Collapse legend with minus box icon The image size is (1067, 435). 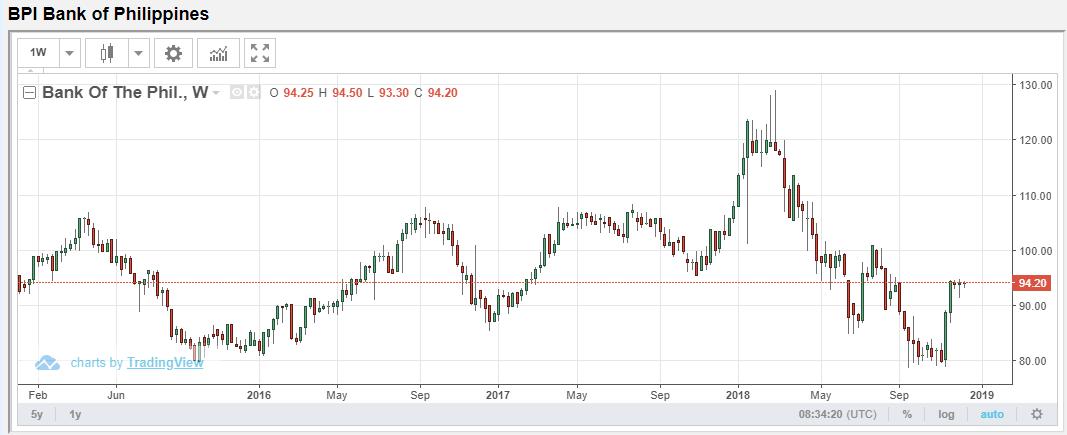(x=29, y=93)
